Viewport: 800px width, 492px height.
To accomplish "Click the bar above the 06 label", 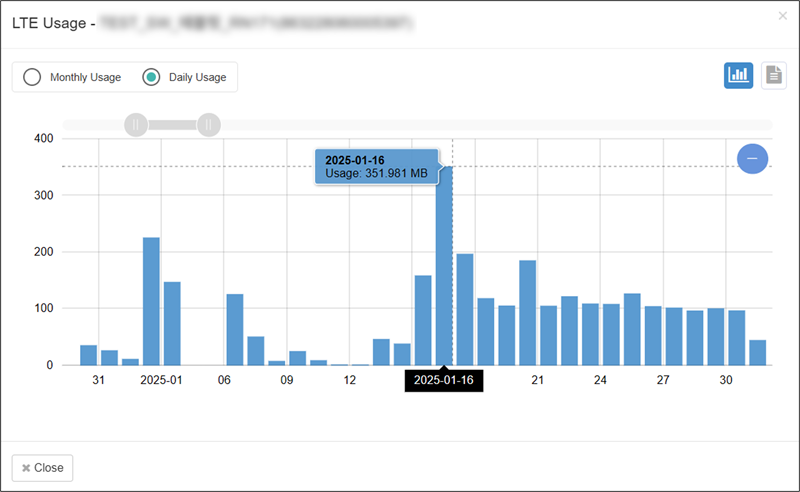I will 235,330.
